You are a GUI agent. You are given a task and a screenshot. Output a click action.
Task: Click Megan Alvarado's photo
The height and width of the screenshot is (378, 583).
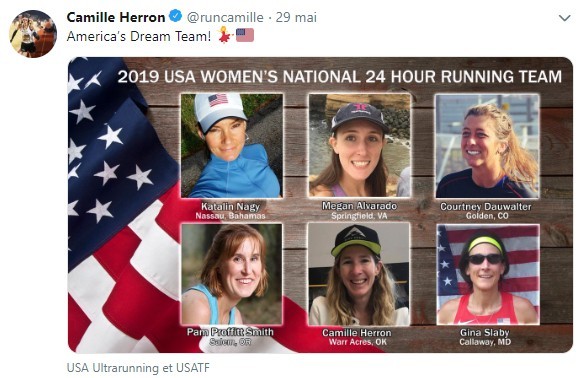pos(360,145)
